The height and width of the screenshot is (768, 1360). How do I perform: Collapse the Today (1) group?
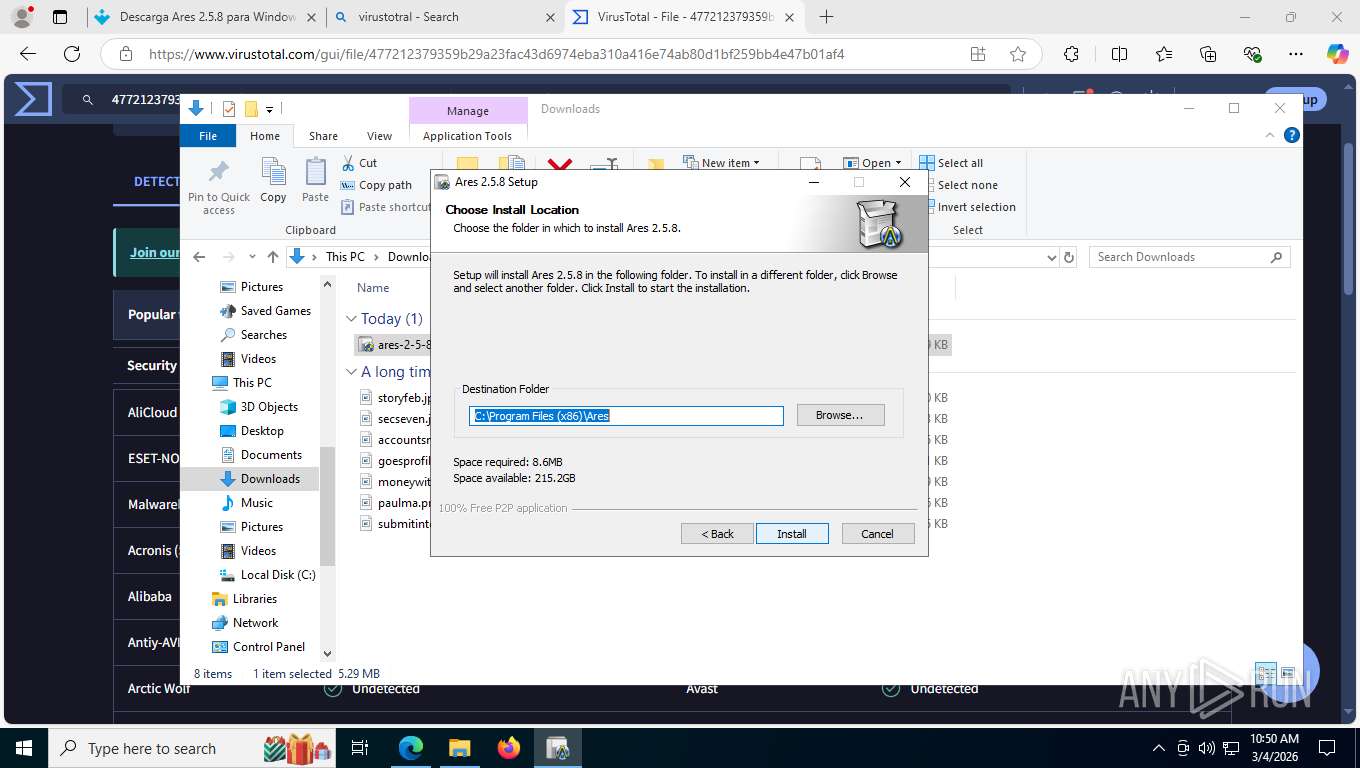click(x=351, y=319)
